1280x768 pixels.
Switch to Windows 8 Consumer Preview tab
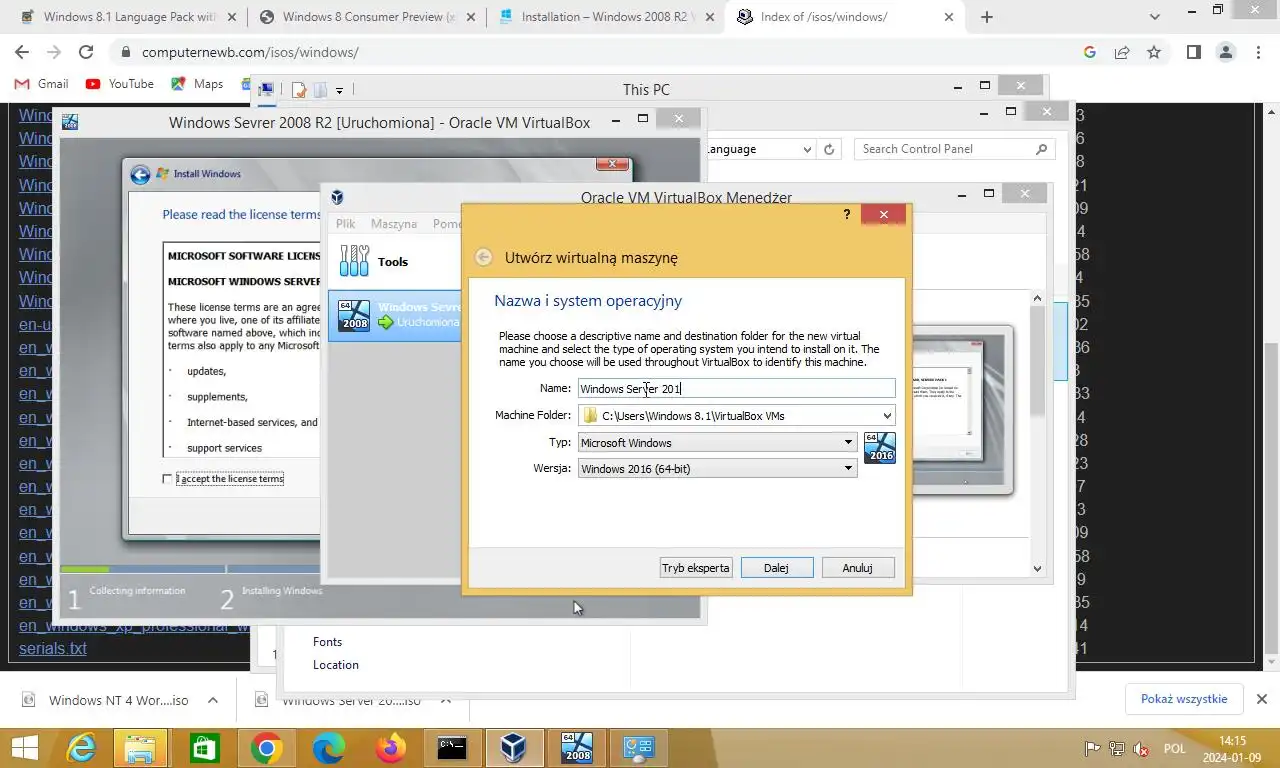point(366,17)
